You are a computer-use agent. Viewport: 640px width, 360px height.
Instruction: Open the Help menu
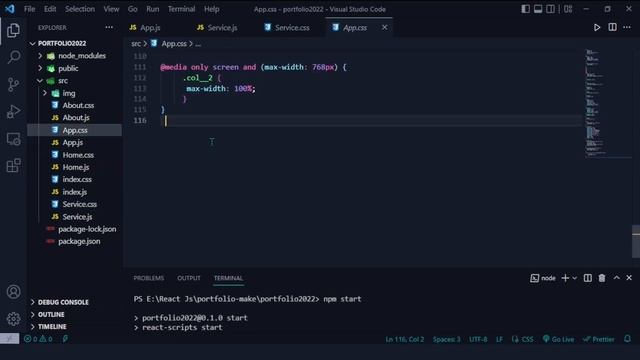(211, 9)
